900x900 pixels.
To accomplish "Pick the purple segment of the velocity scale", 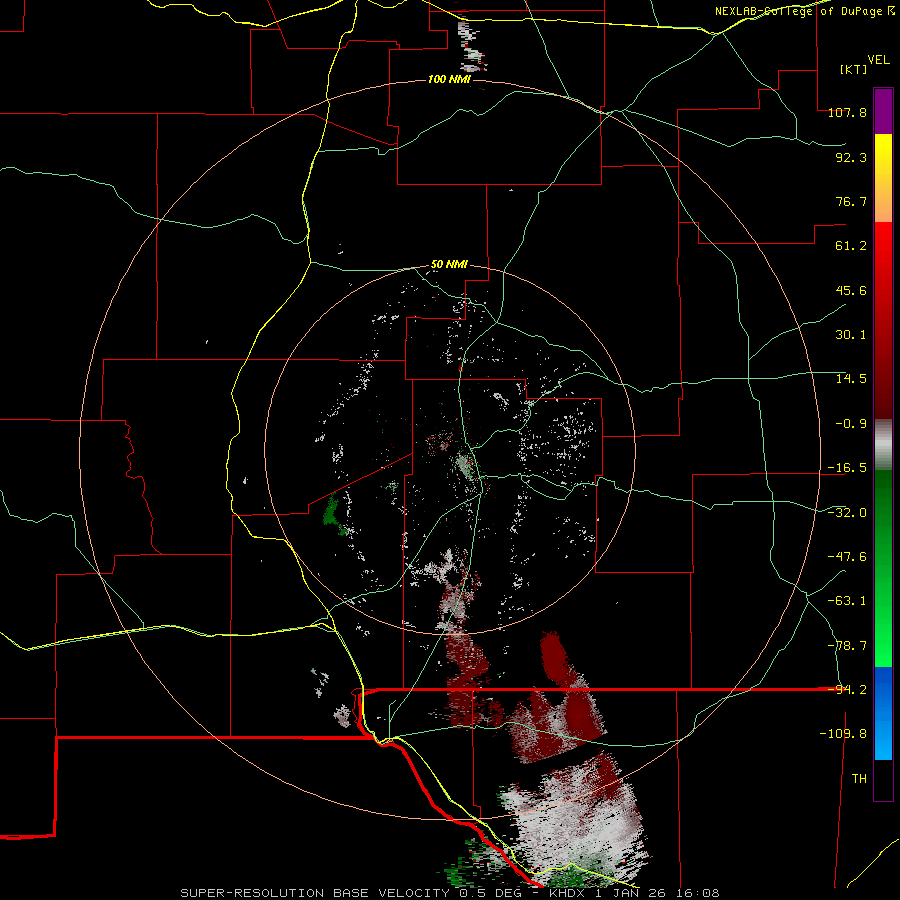I will (x=883, y=111).
